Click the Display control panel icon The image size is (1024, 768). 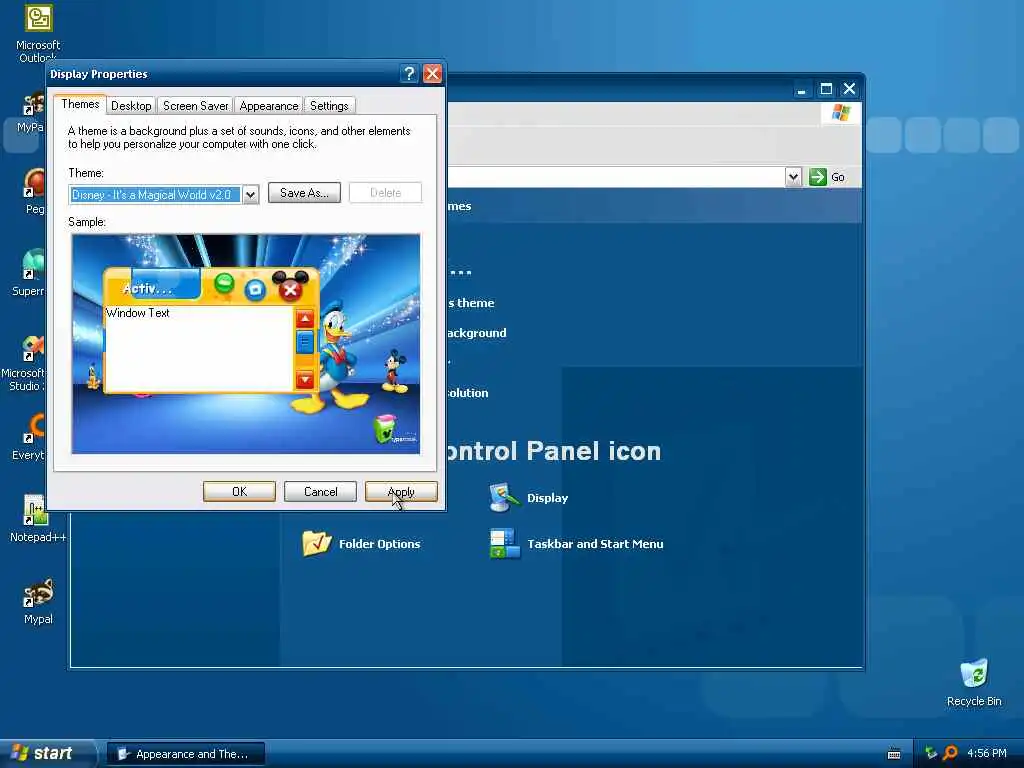(x=504, y=498)
